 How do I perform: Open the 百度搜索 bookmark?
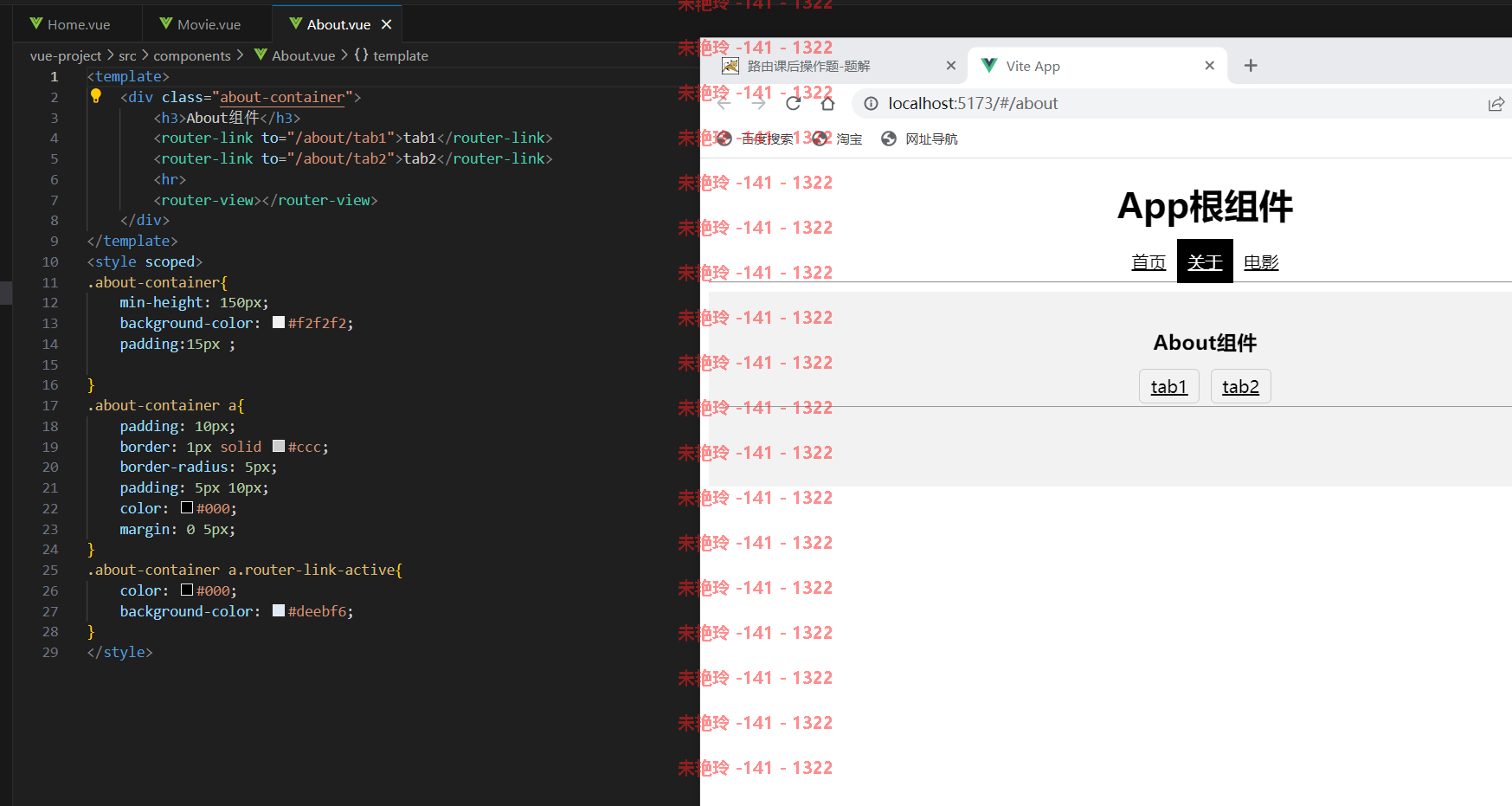click(x=756, y=139)
